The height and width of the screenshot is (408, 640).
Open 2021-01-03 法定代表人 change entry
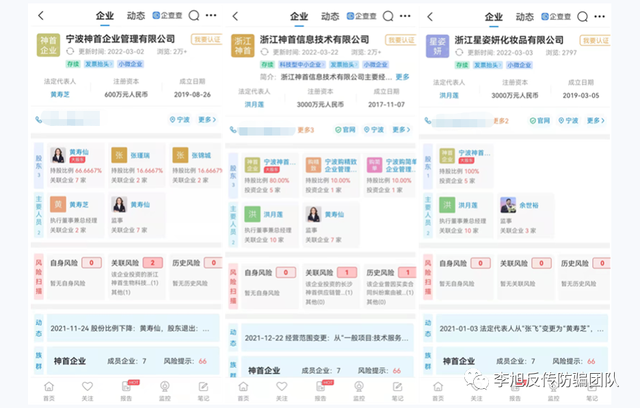point(522,328)
